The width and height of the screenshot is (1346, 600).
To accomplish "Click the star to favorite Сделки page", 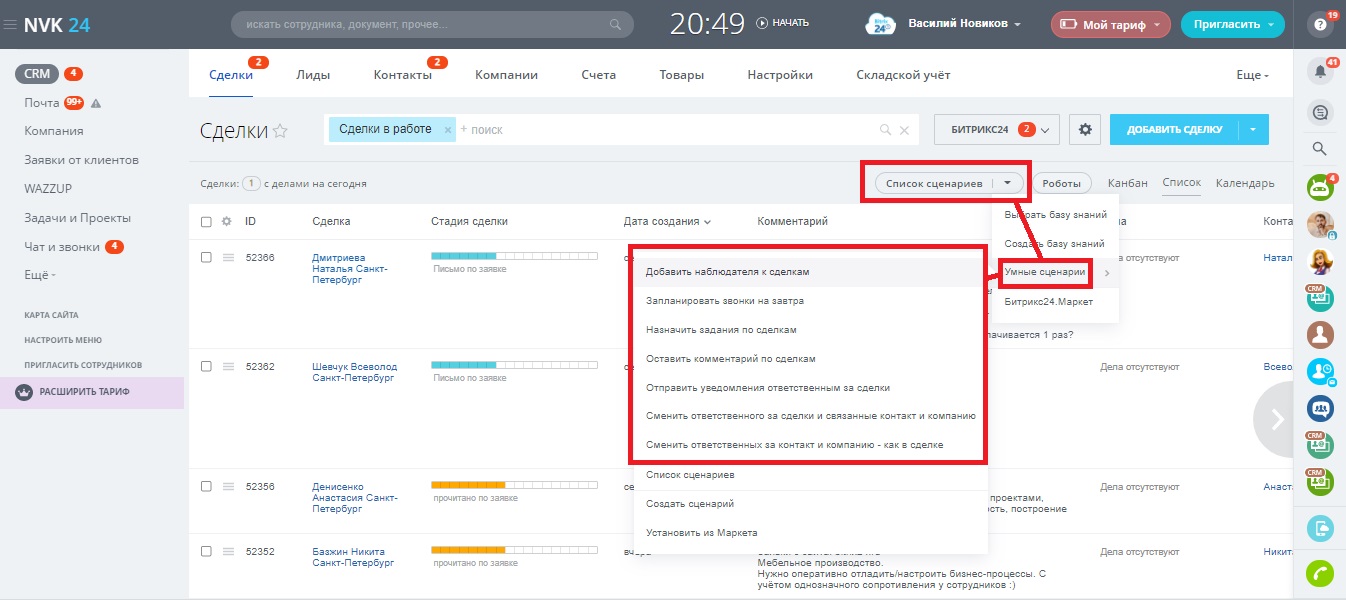I will click(280, 130).
